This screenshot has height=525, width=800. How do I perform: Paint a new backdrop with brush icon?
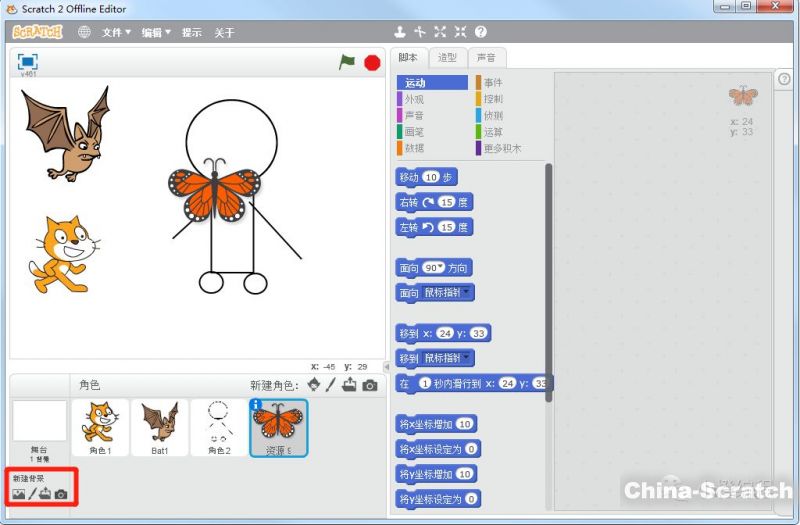pos(32,494)
